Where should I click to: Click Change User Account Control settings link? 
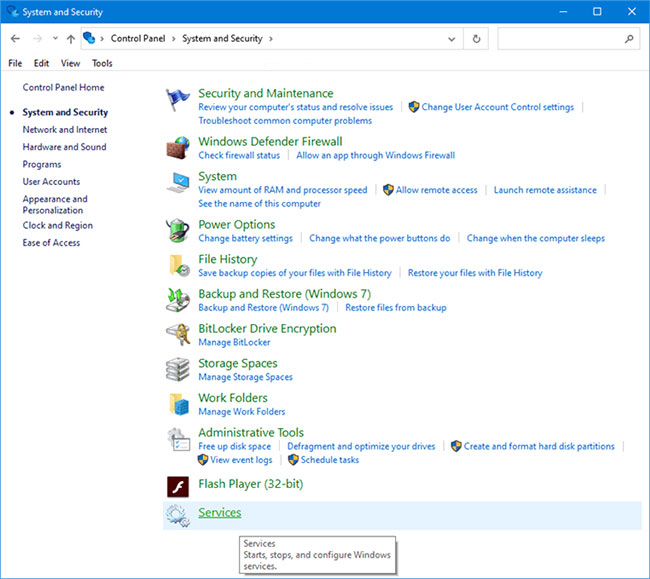point(497,107)
